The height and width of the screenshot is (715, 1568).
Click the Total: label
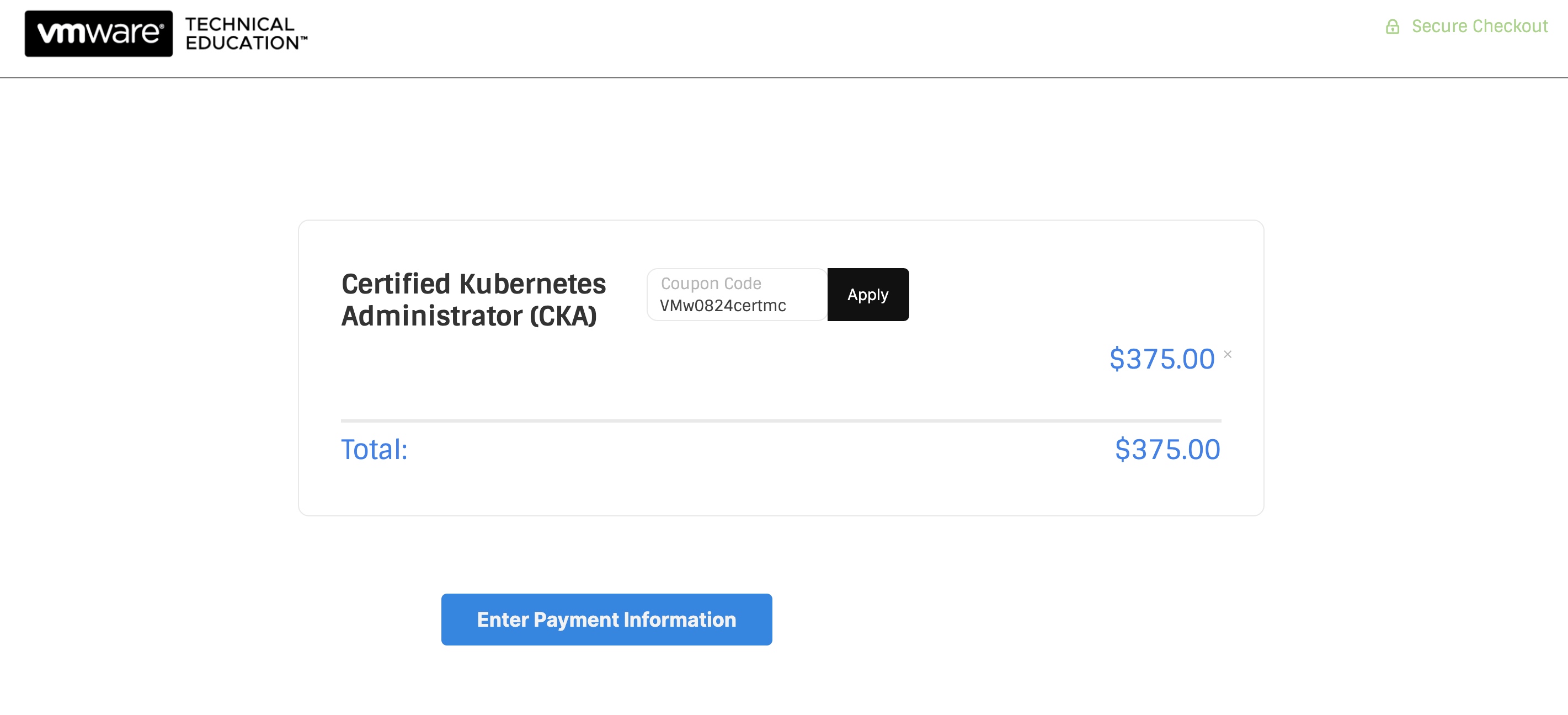pyautogui.click(x=375, y=450)
